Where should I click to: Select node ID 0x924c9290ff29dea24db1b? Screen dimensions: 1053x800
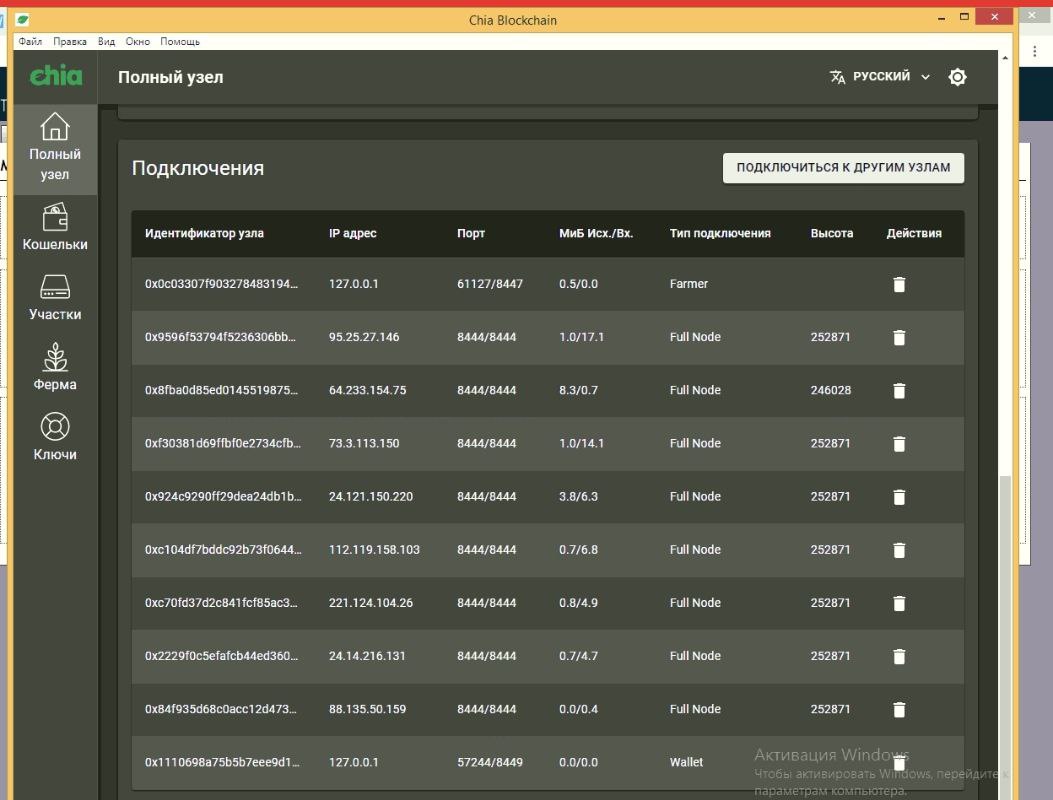[223, 496]
